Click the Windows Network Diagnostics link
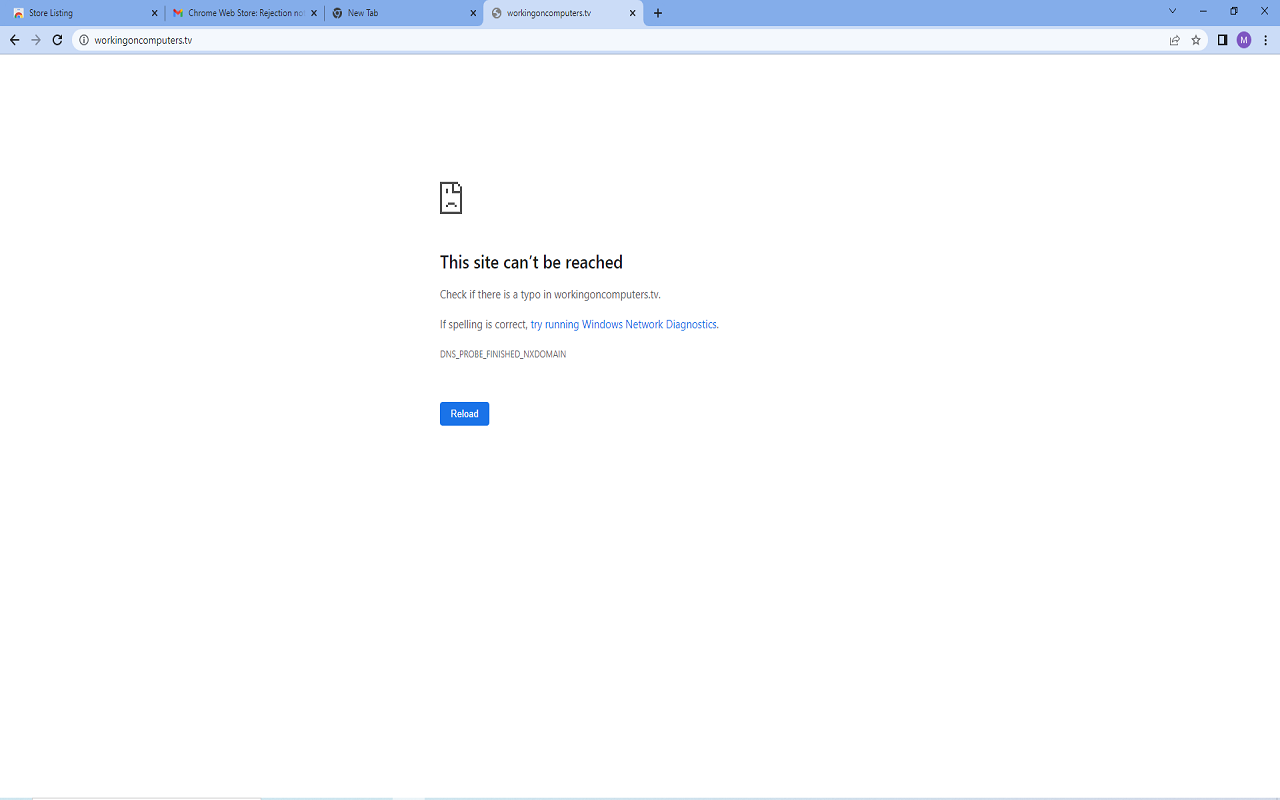Image resolution: width=1280 pixels, height=800 pixels. (x=623, y=324)
